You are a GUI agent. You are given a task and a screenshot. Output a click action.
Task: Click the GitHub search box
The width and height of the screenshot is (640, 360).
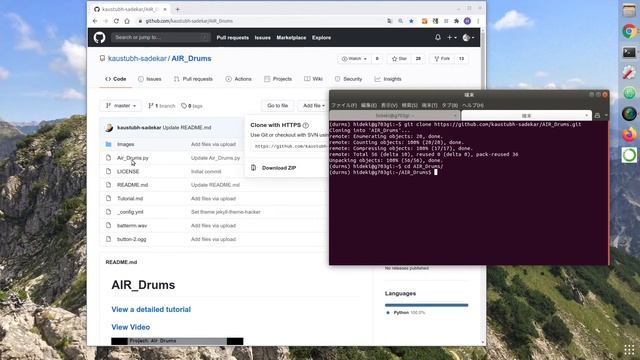[x=160, y=38]
